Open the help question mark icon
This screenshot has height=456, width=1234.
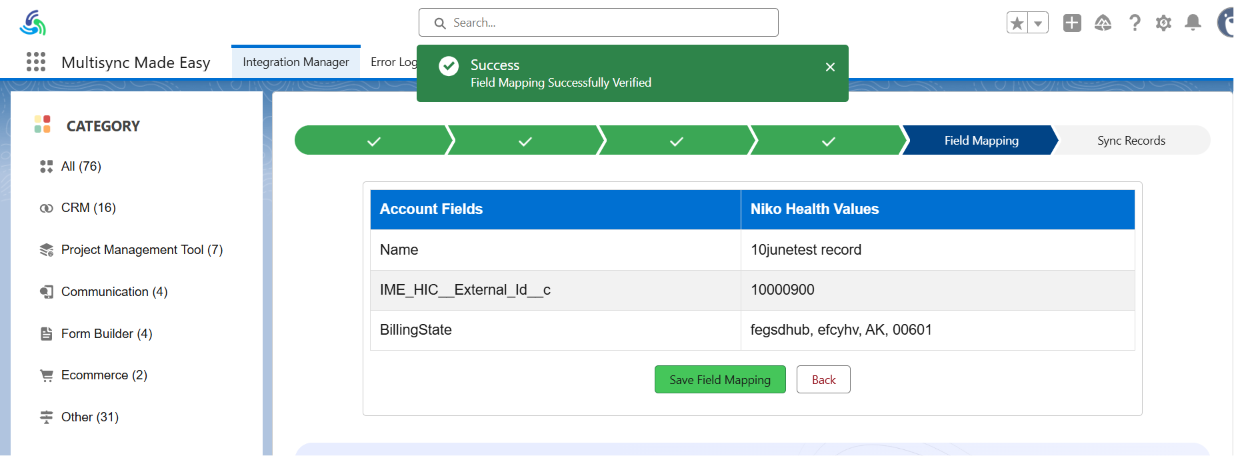point(1134,23)
